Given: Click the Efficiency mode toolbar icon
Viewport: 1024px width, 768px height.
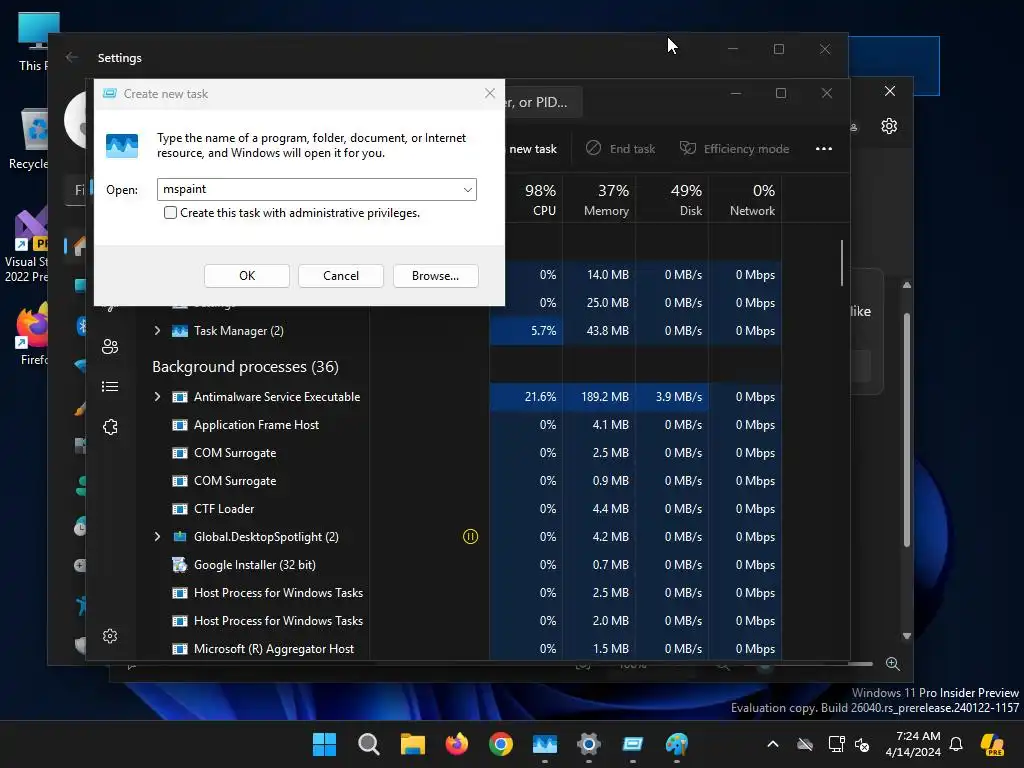Looking at the screenshot, I should 688,148.
